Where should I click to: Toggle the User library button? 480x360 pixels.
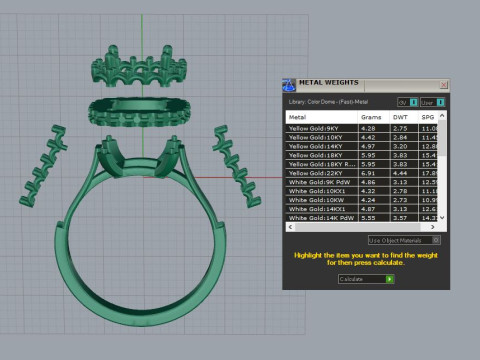432,102
